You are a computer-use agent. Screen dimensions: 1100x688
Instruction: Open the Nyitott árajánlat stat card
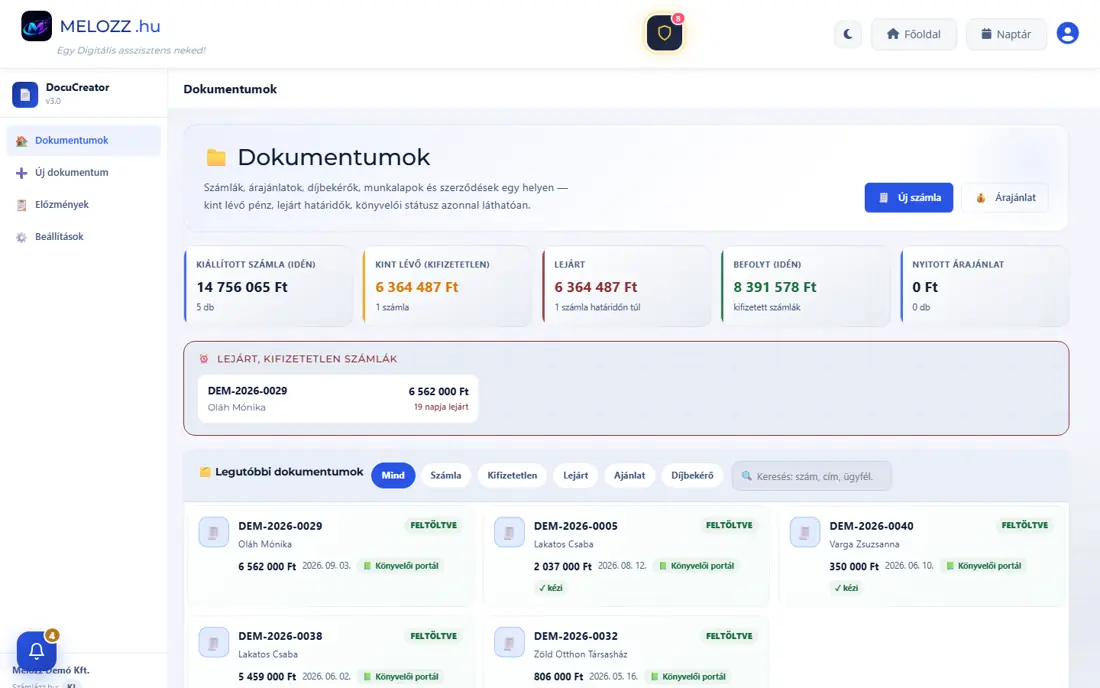(984, 285)
